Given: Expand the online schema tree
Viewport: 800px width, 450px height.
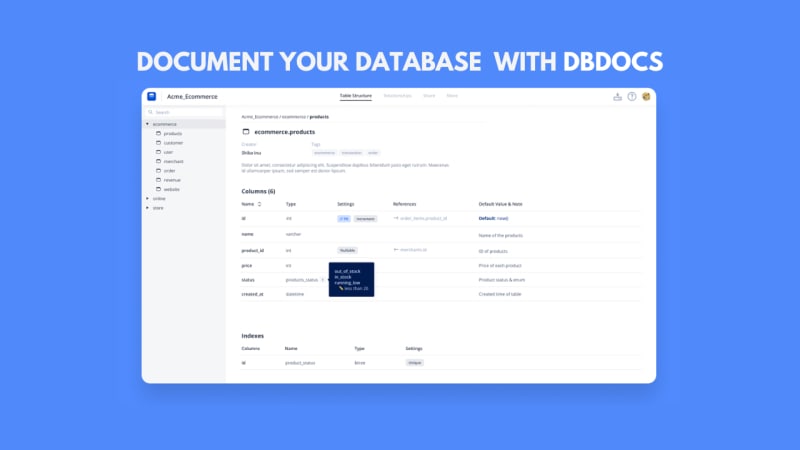Looking at the screenshot, I should [x=147, y=198].
